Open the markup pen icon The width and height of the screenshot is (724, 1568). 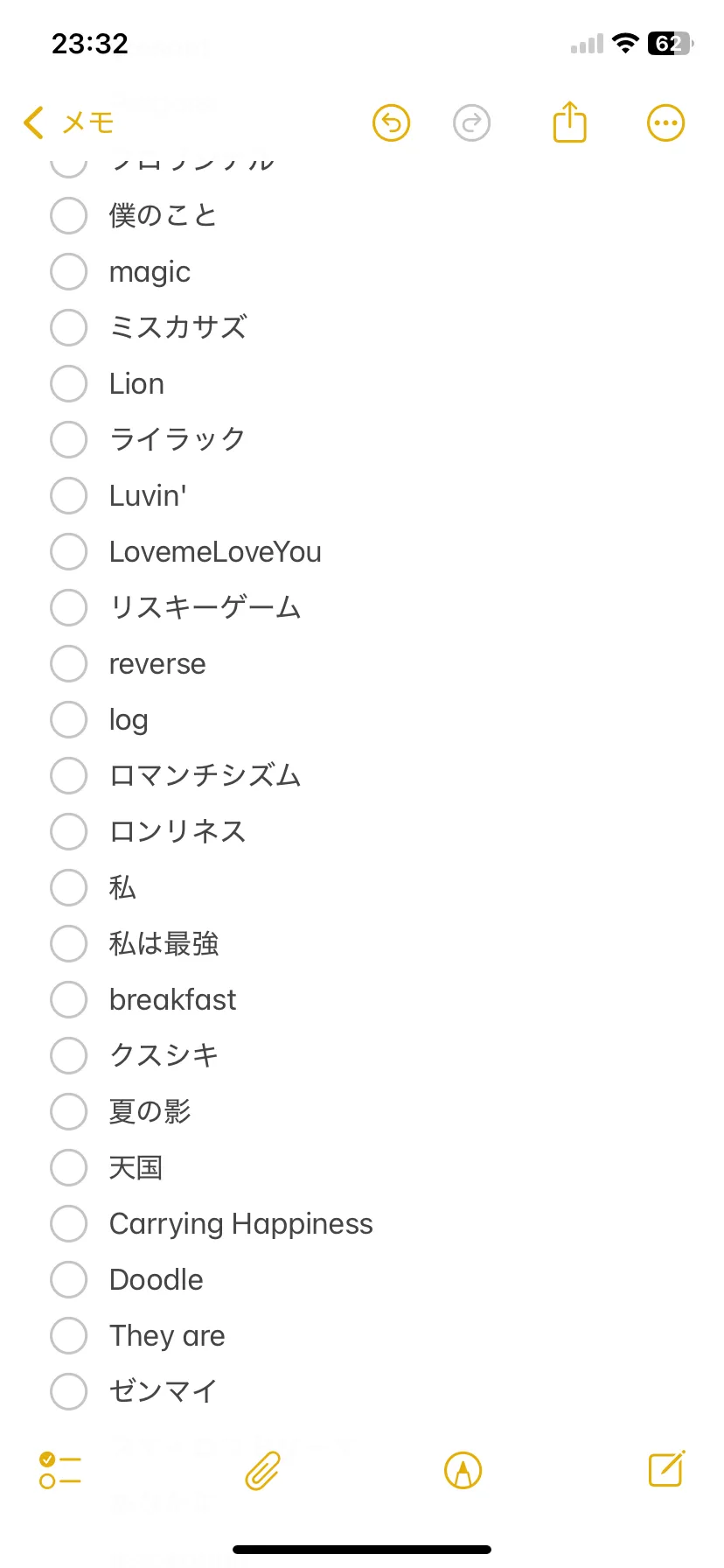click(463, 1470)
